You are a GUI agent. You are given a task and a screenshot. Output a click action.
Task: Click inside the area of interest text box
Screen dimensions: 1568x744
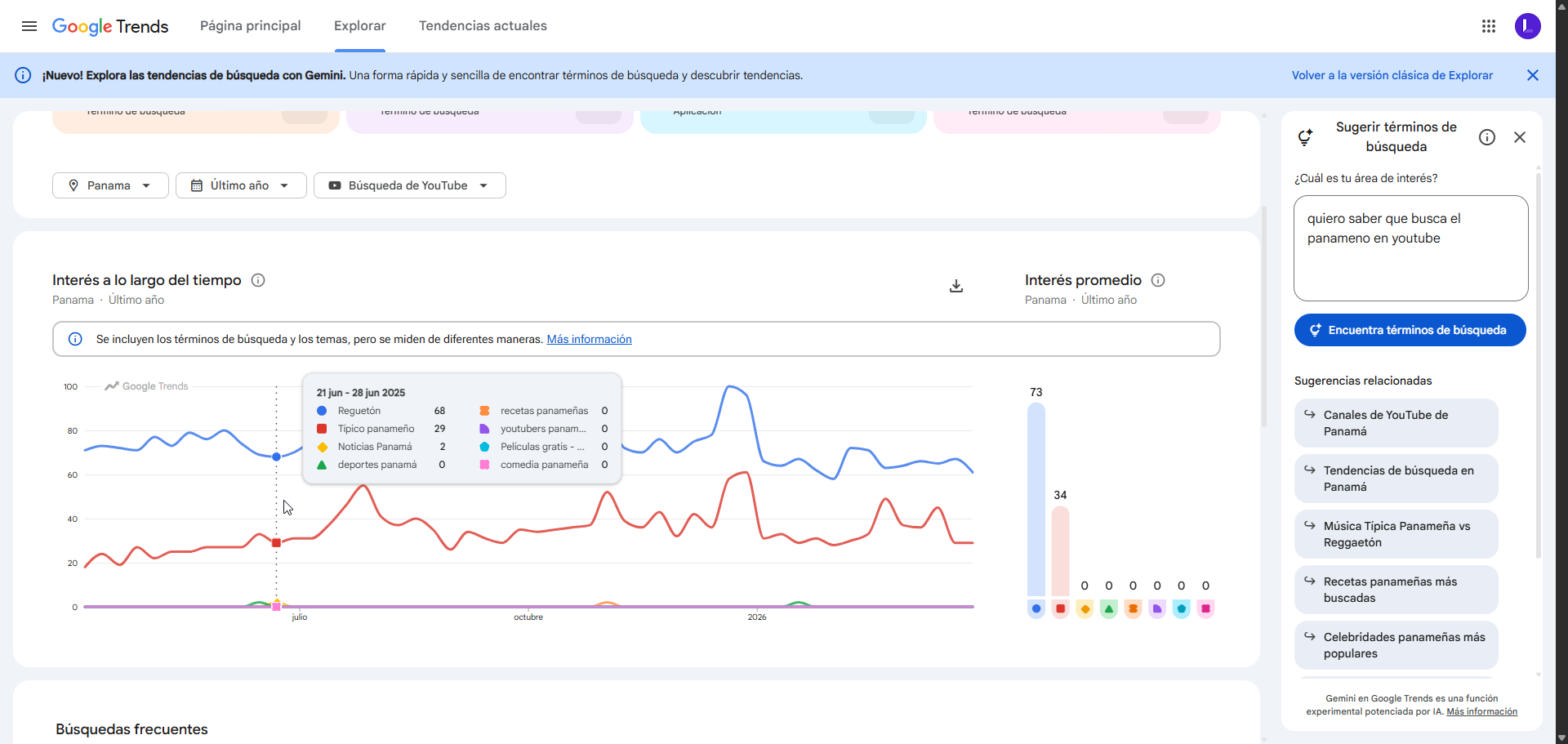click(x=1410, y=248)
